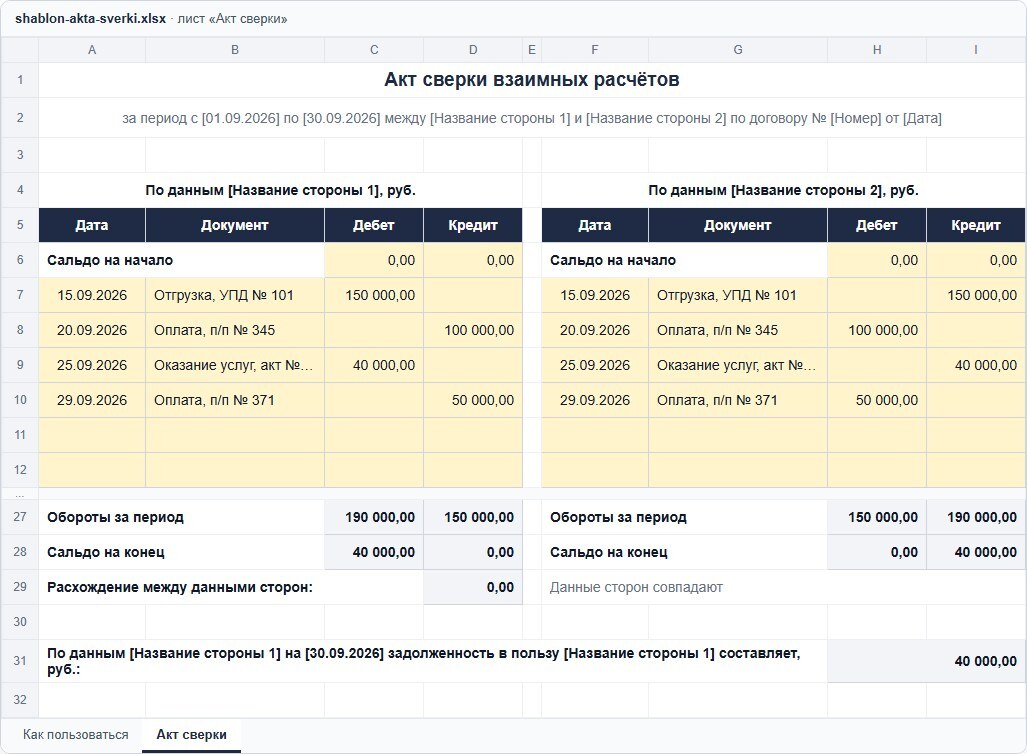The image size is (1027, 754).
Task: Click the "Данные сторон совпадают" note
Action: click(636, 588)
